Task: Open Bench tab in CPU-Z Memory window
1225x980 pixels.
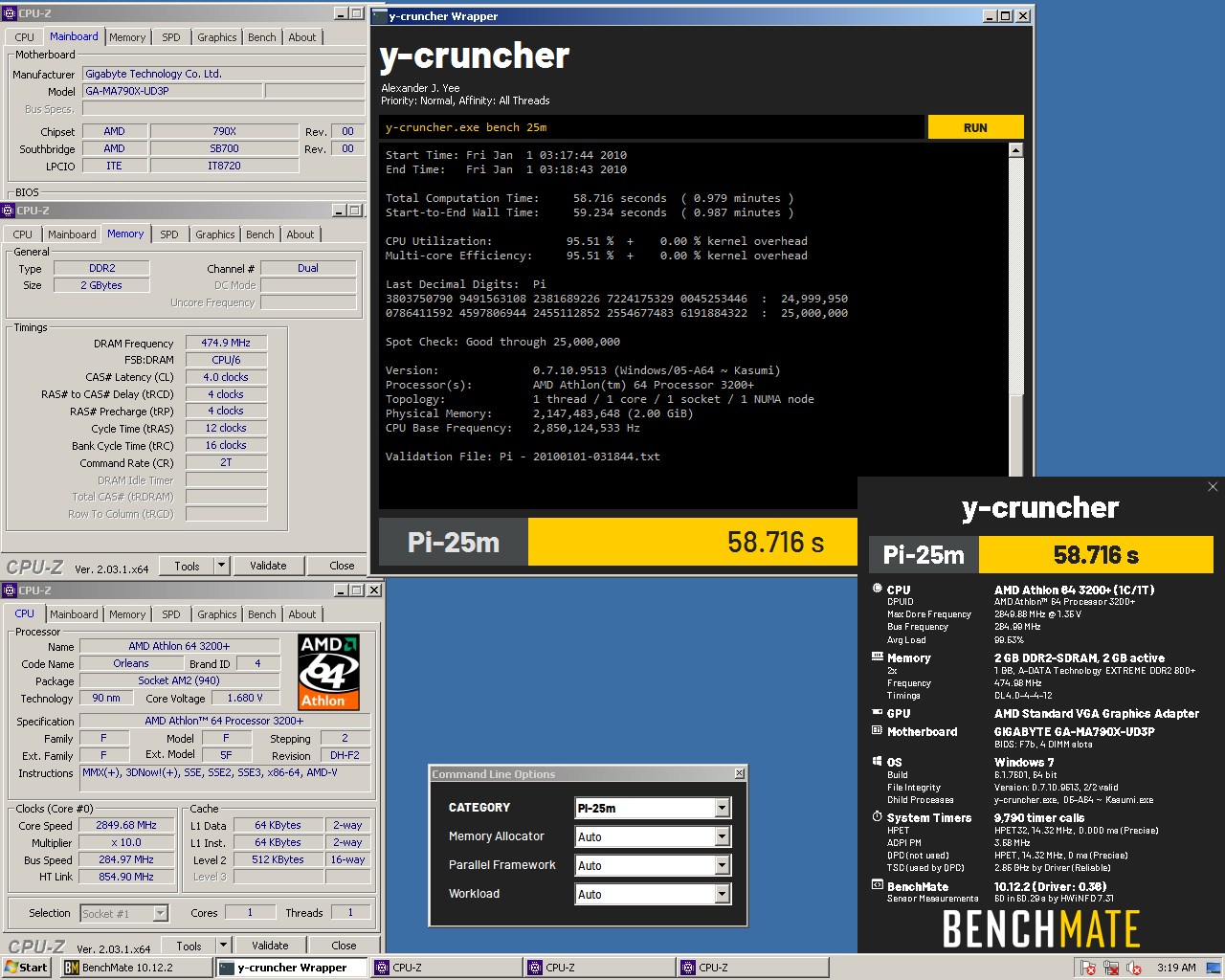Action: 260,234
